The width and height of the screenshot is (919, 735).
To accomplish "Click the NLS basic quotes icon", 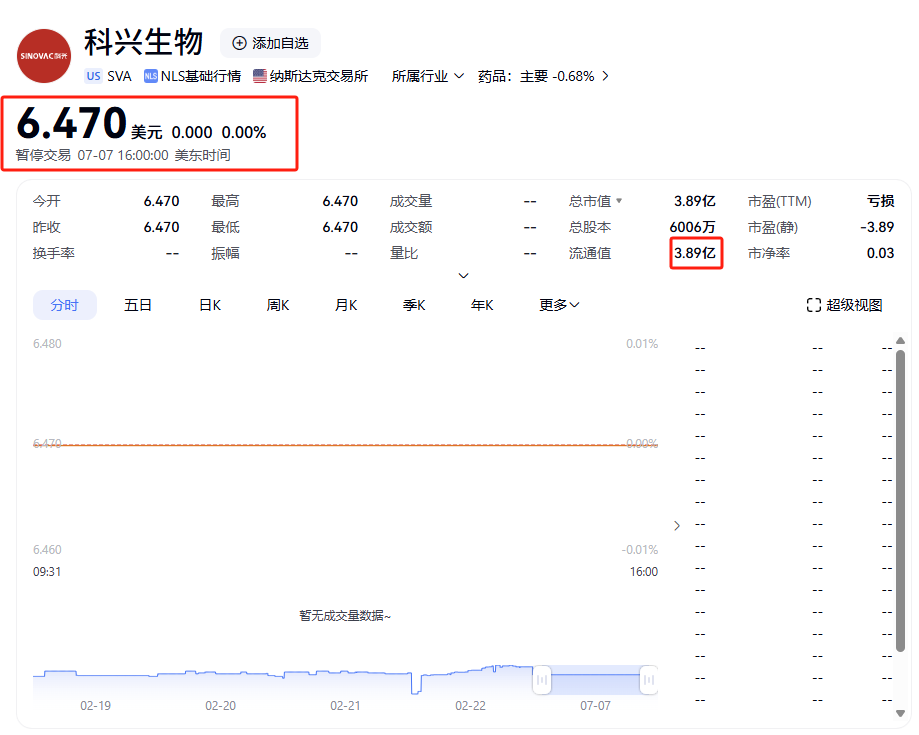I will tap(151, 76).
